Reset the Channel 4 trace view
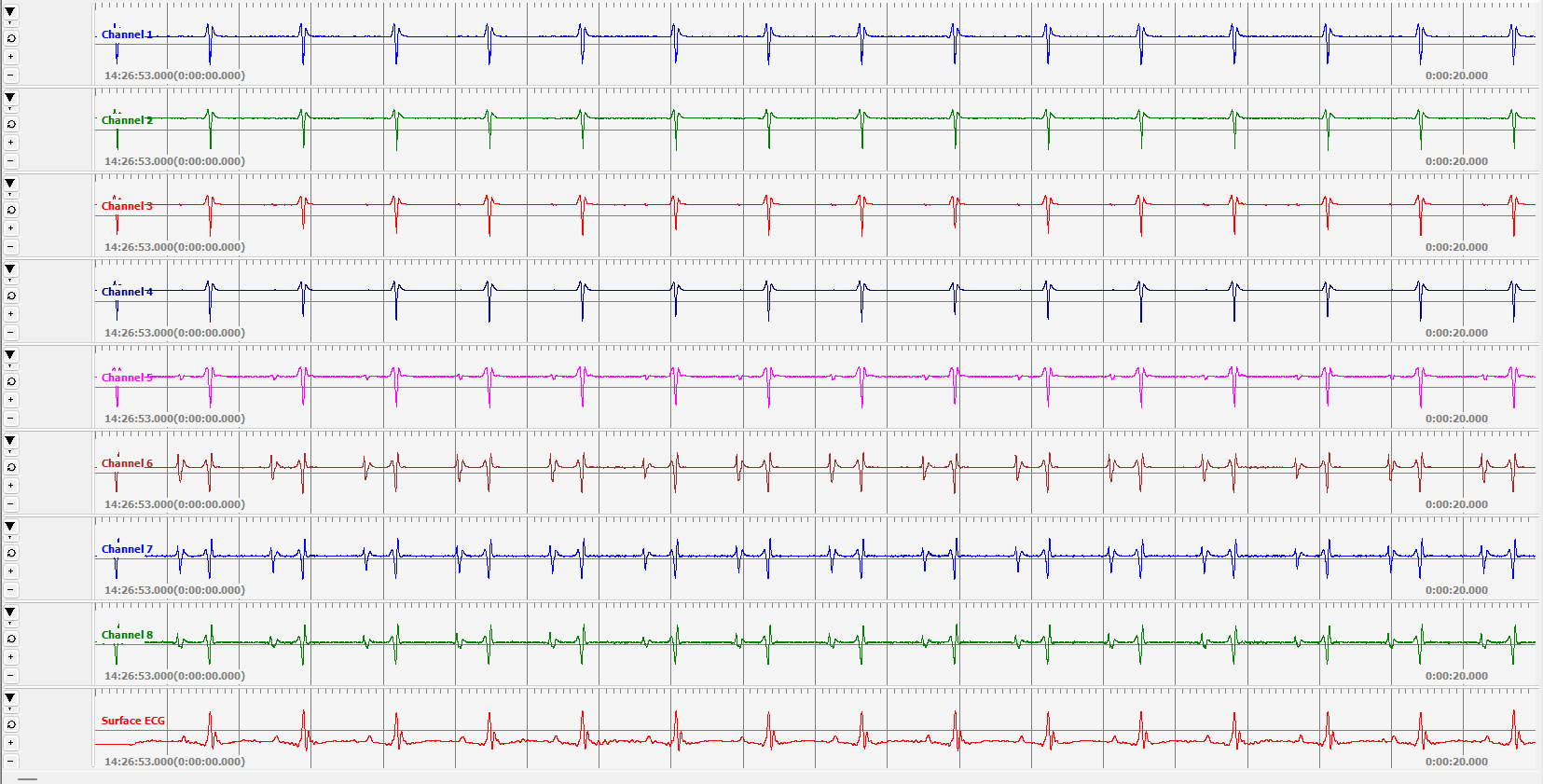The height and width of the screenshot is (784, 1543). tap(11, 296)
